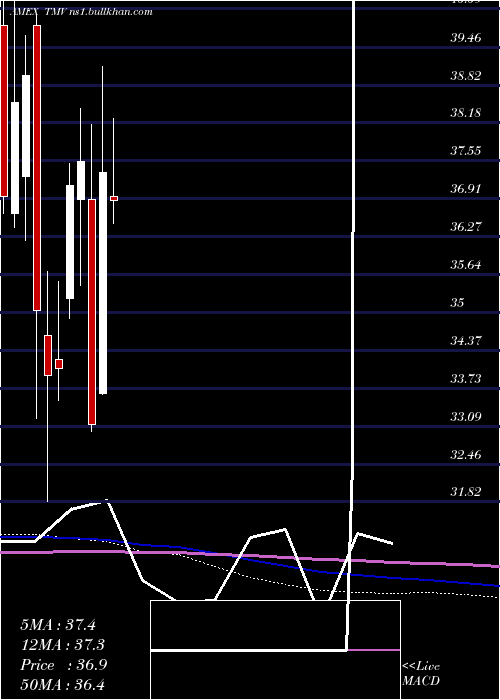Click the price label 38.18
The height and width of the screenshot is (700, 500).
click(466, 113)
